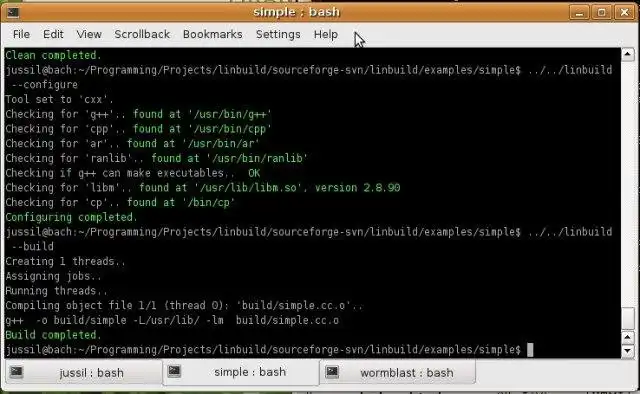Viewport: 640px width, 394px height.
Task: Click the terminal cursor at the last prompt
Action: (x=530, y=350)
